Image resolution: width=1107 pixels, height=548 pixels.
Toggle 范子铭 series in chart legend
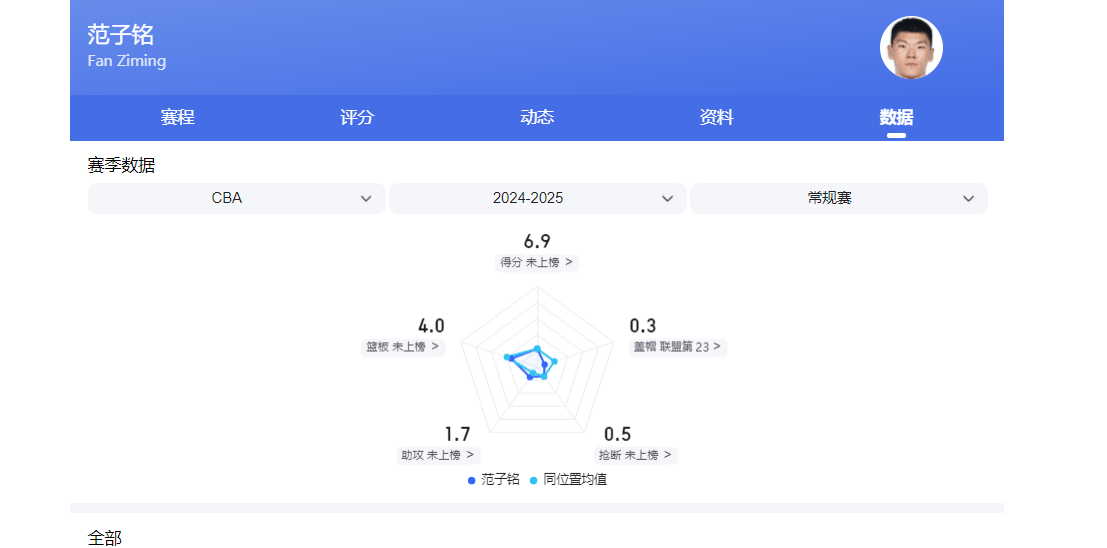tap(494, 480)
